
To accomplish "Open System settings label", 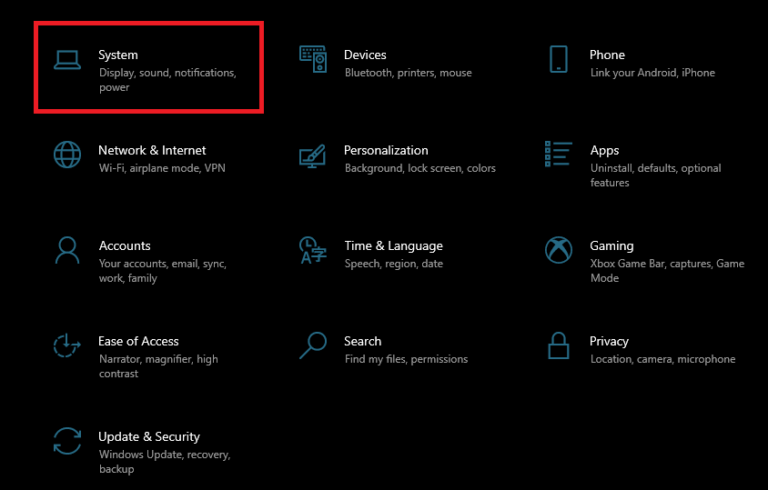I will tap(118, 55).
